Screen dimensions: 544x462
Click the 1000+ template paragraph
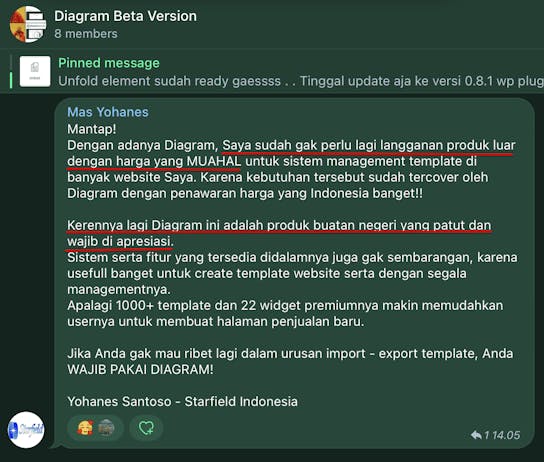point(285,313)
